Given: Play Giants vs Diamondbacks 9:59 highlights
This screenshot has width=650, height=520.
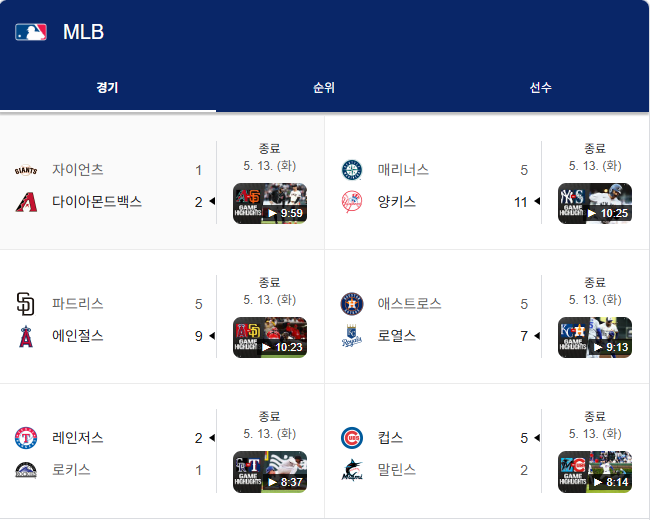Looking at the screenshot, I should [x=270, y=204].
